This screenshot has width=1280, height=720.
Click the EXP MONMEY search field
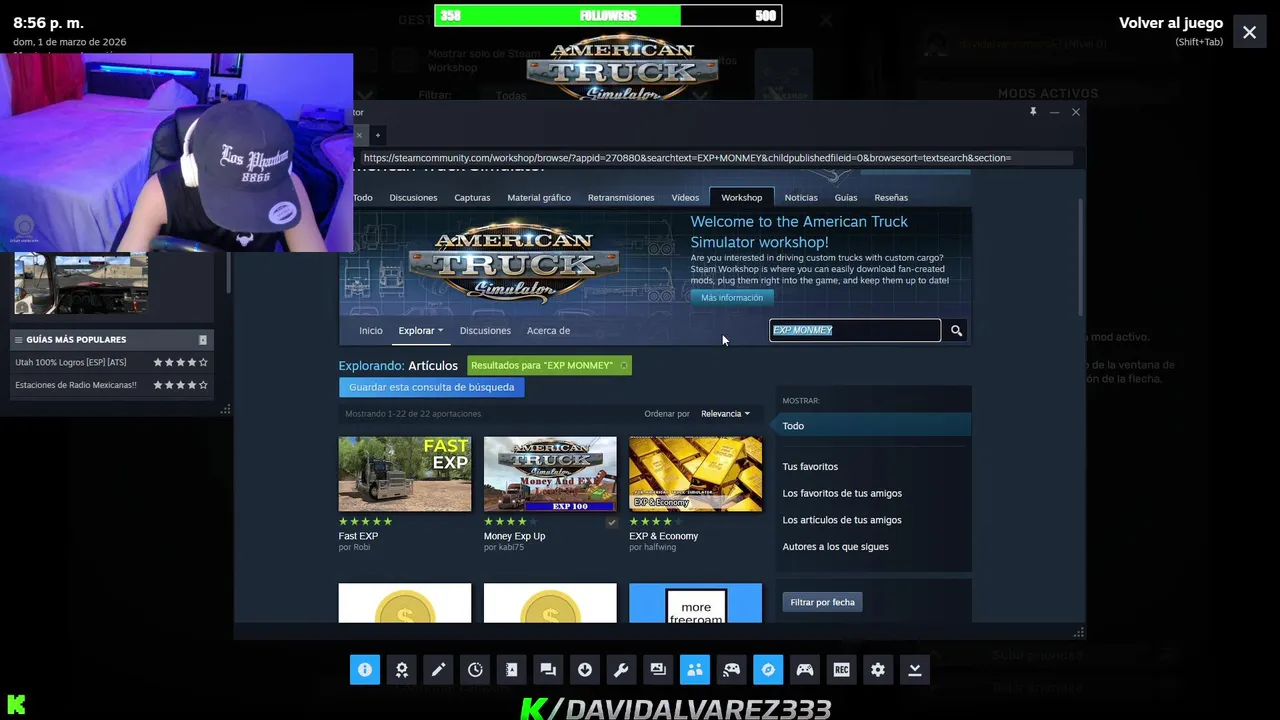(x=855, y=330)
